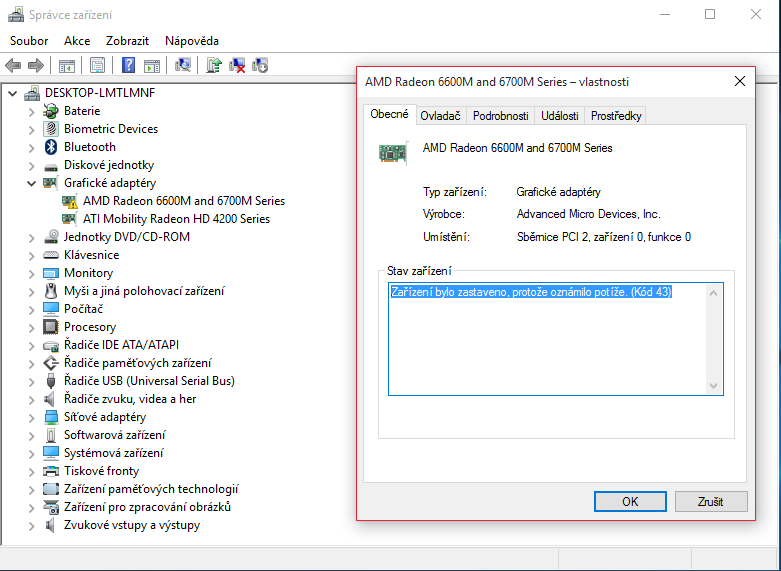Open the Nápověda menu
This screenshot has width=781, height=571.
[192, 41]
